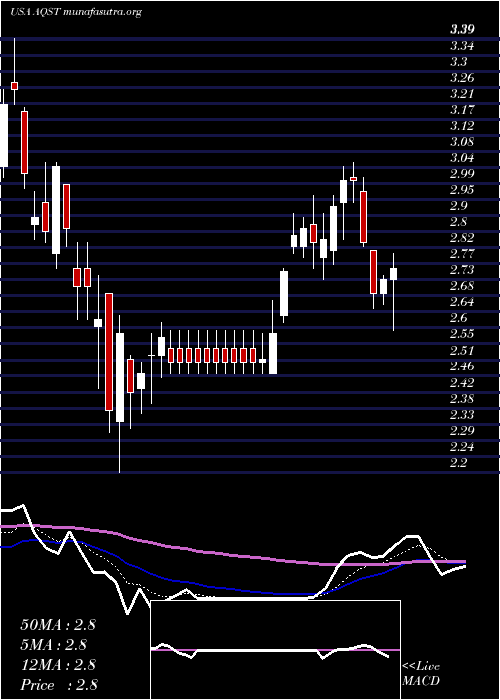Click the 2.82 price axis label

click(462, 238)
